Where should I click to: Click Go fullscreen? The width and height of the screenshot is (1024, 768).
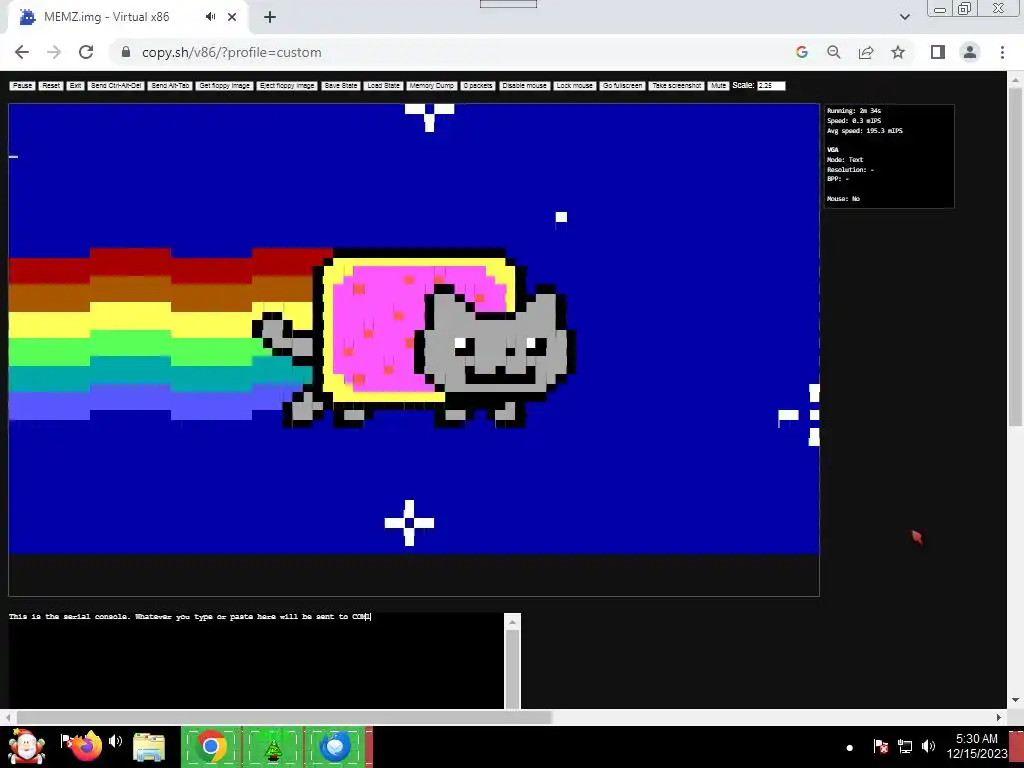(622, 86)
